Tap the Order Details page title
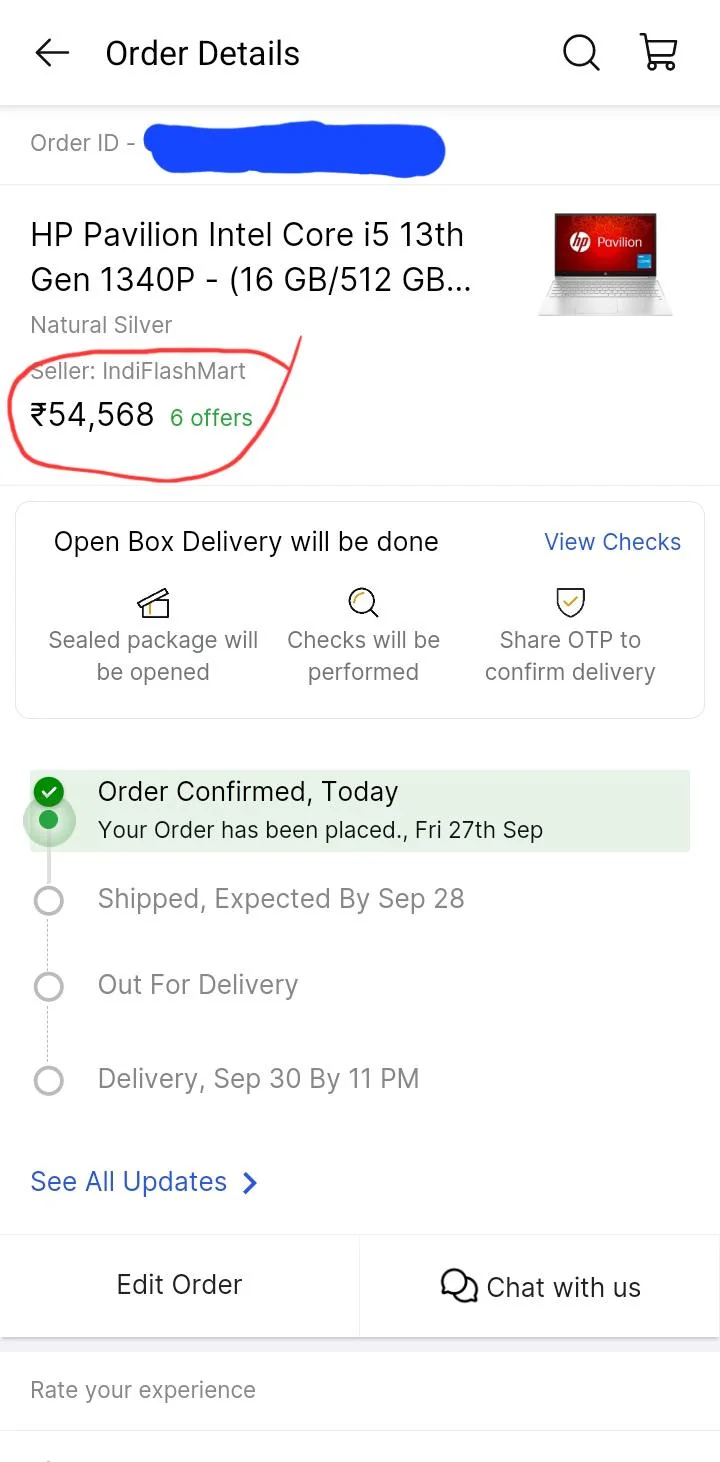This screenshot has height=1462, width=720. click(x=203, y=54)
